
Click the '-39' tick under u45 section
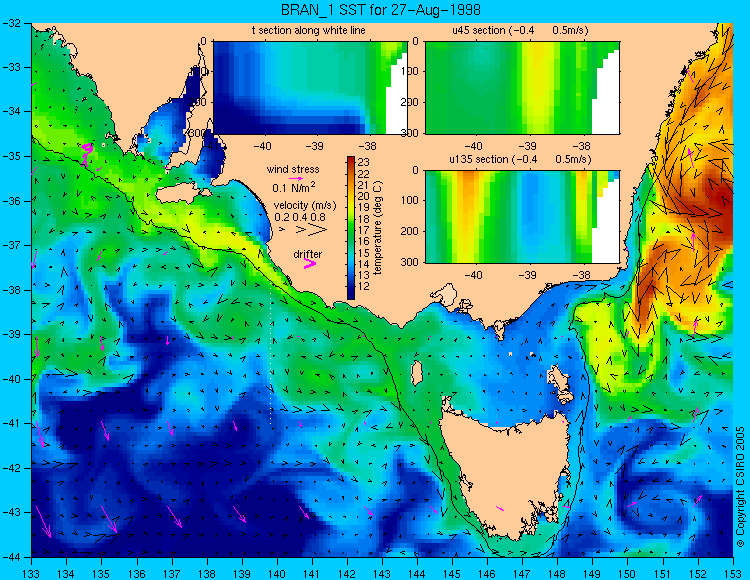[x=528, y=146]
